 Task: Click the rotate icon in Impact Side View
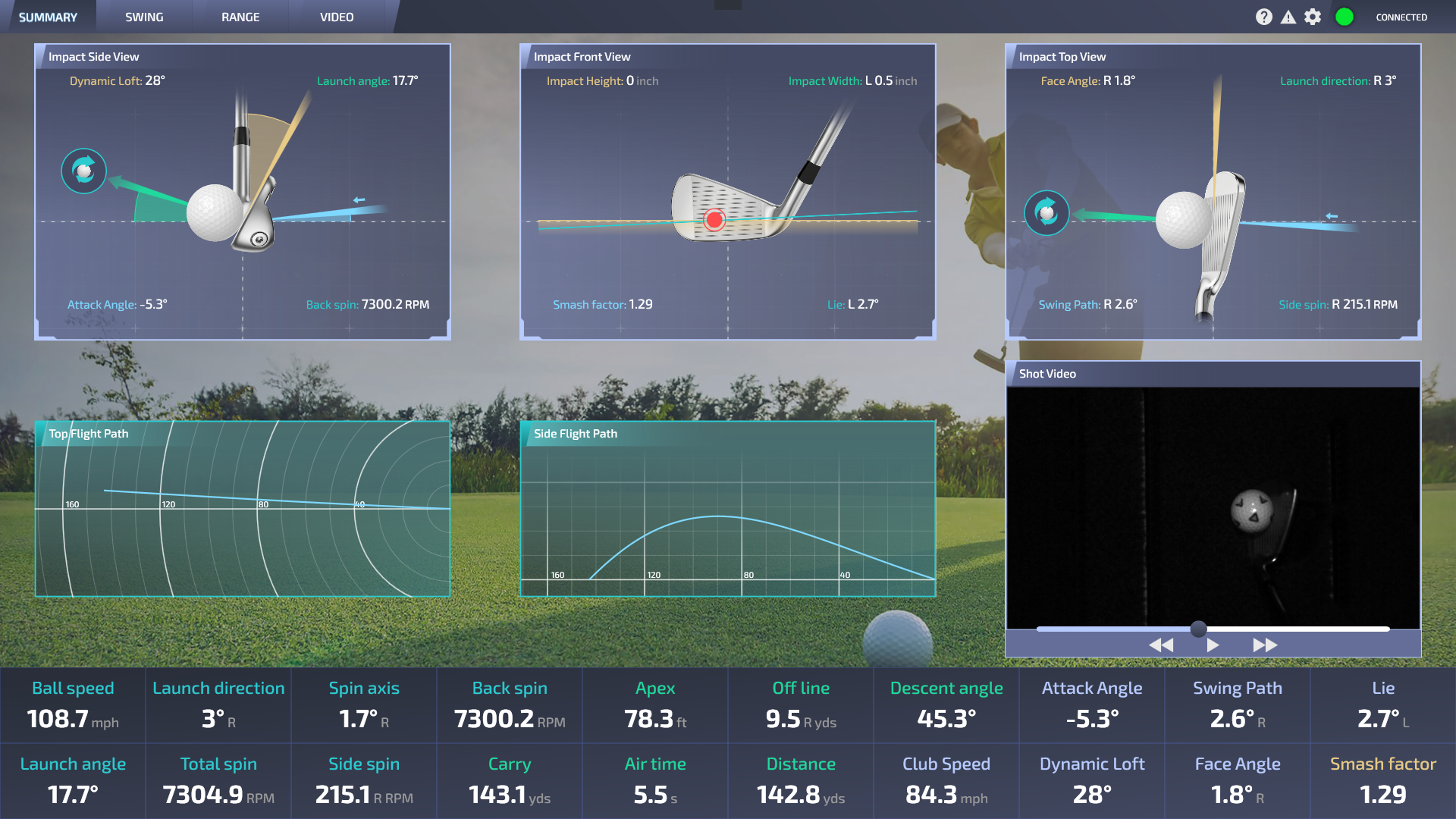(84, 171)
